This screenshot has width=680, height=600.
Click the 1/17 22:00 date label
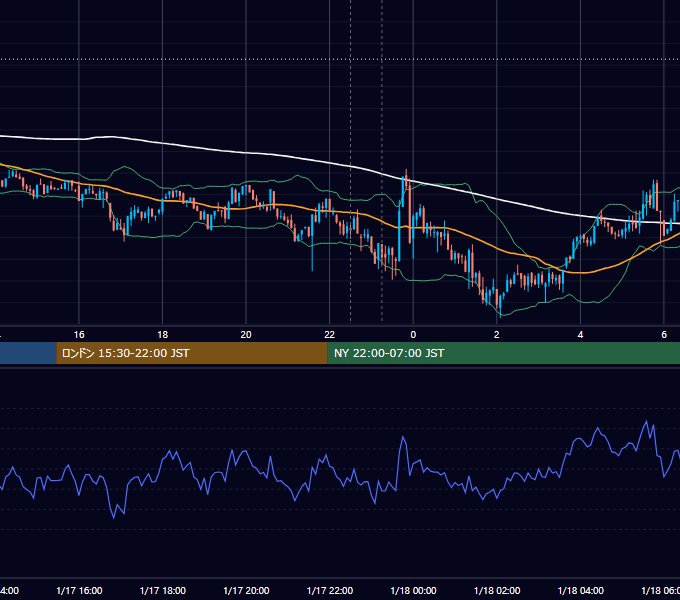(x=330, y=590)
